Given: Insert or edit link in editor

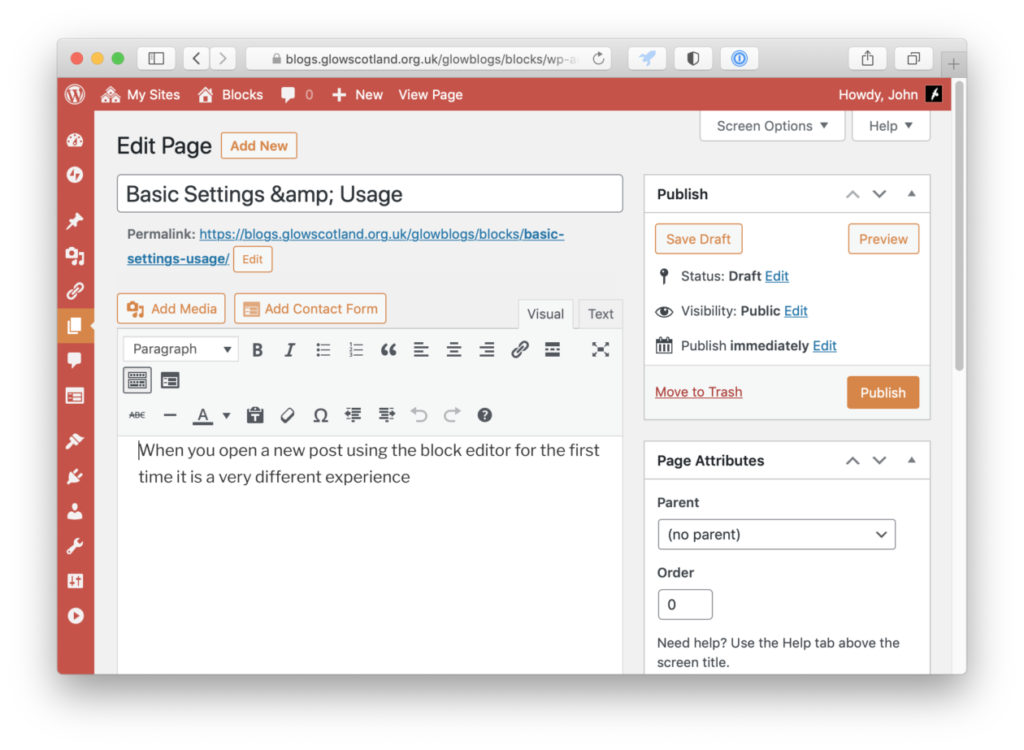Looking at the screenshot, I should [x=520, y=350].
